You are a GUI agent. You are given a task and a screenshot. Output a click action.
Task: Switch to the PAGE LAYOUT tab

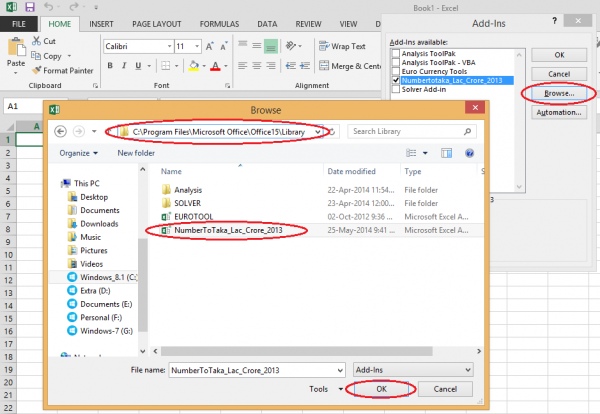click(157, 24)
